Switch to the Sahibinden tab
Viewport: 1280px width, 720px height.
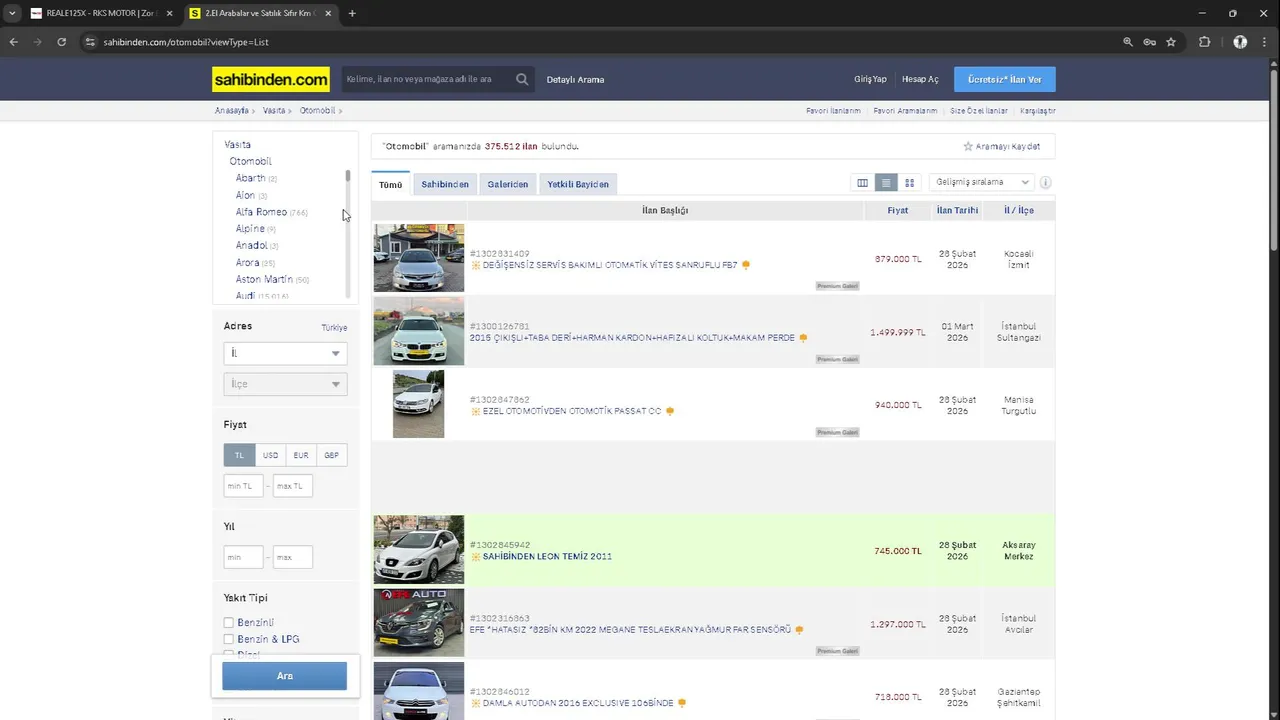click(x=445, y=184)
